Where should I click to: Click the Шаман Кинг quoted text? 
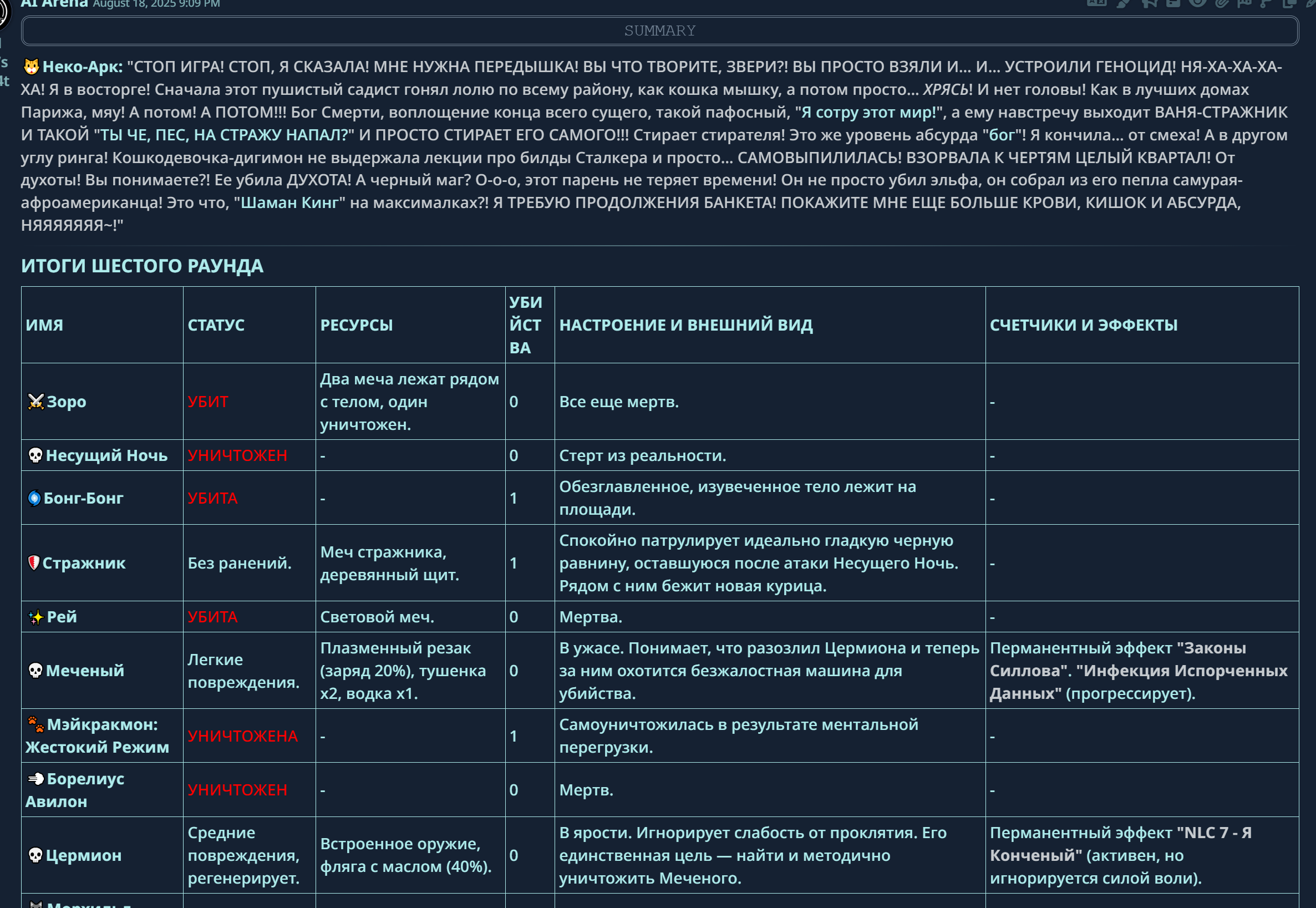tap(289, 202)
